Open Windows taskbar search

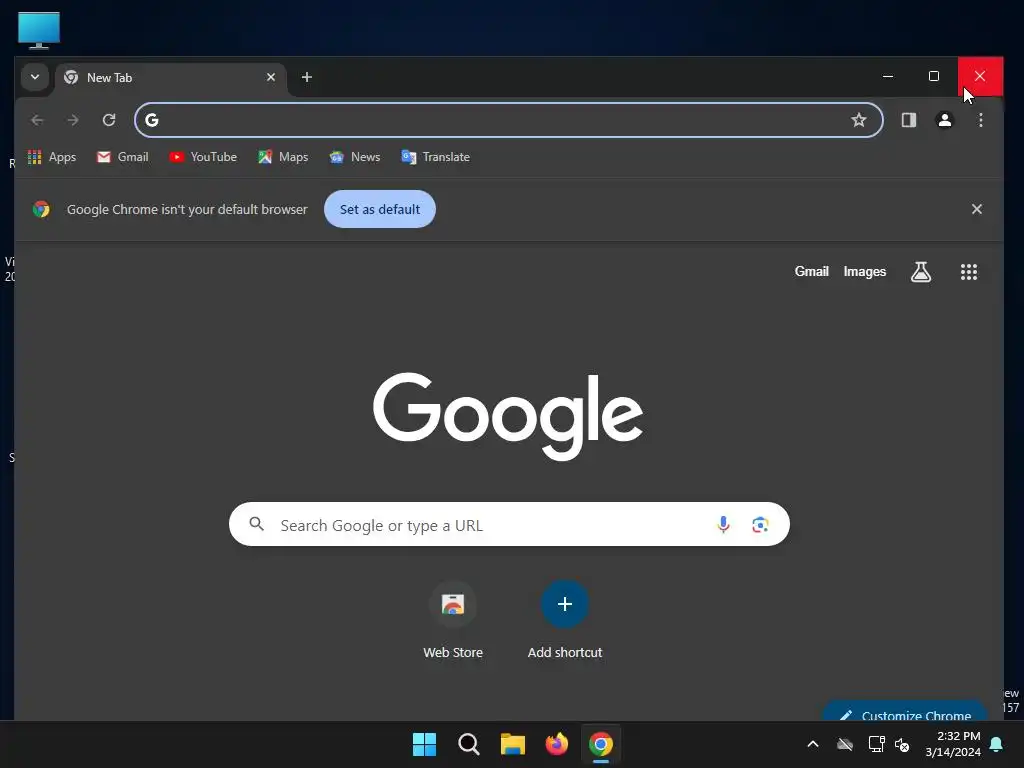click(468, 744)
